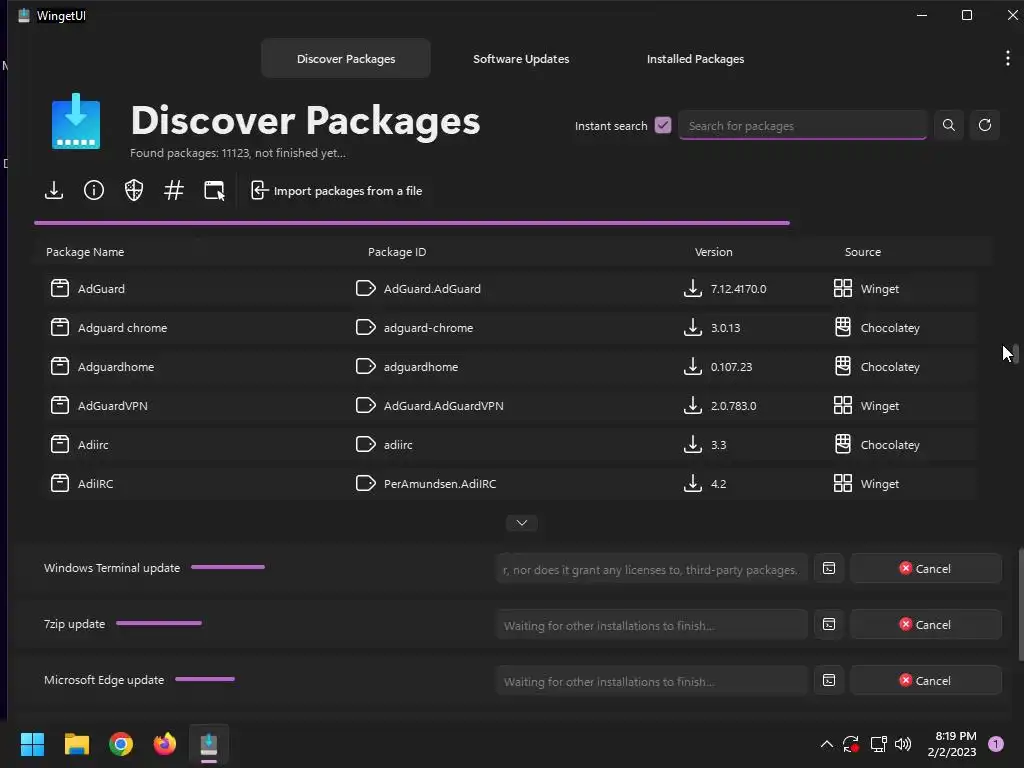Click the Microsoft Edge update progress bar
The image size is (1024, 768).
point(205,679)
